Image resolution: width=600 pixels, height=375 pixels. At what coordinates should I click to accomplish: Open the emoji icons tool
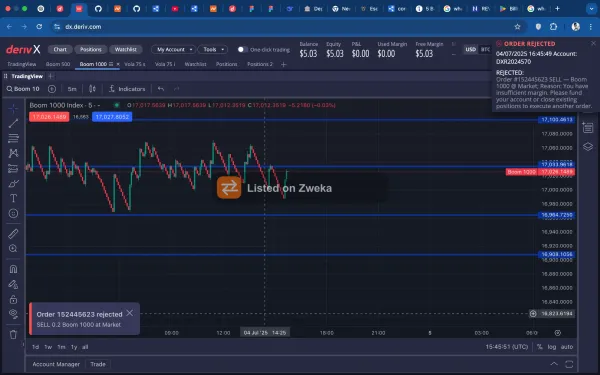[x=13, y=214]
